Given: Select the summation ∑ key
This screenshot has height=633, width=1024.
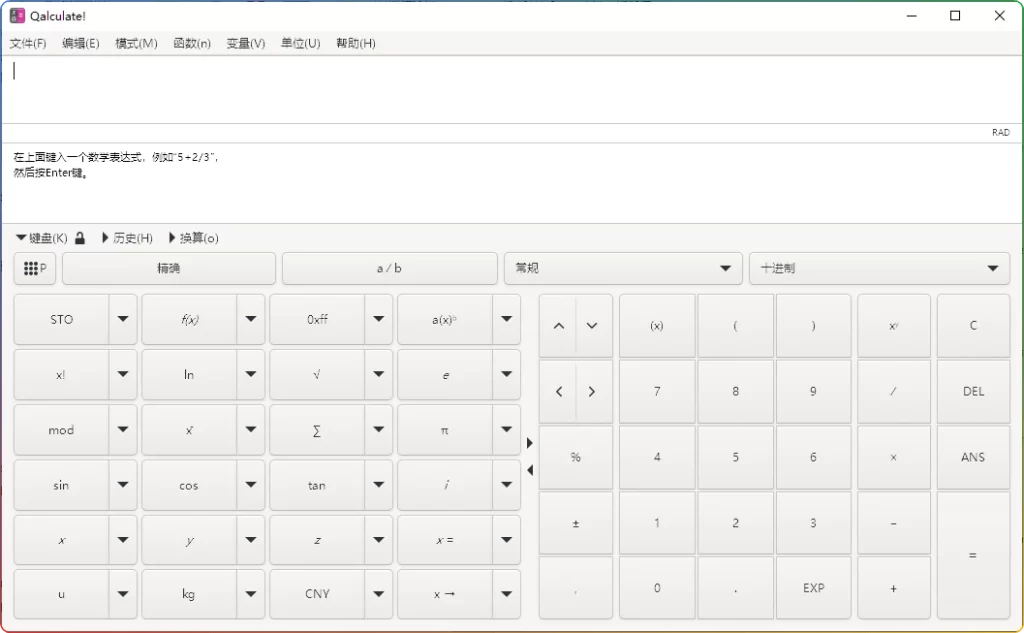Looking at the screenshot, I should [x=317, y=430].
